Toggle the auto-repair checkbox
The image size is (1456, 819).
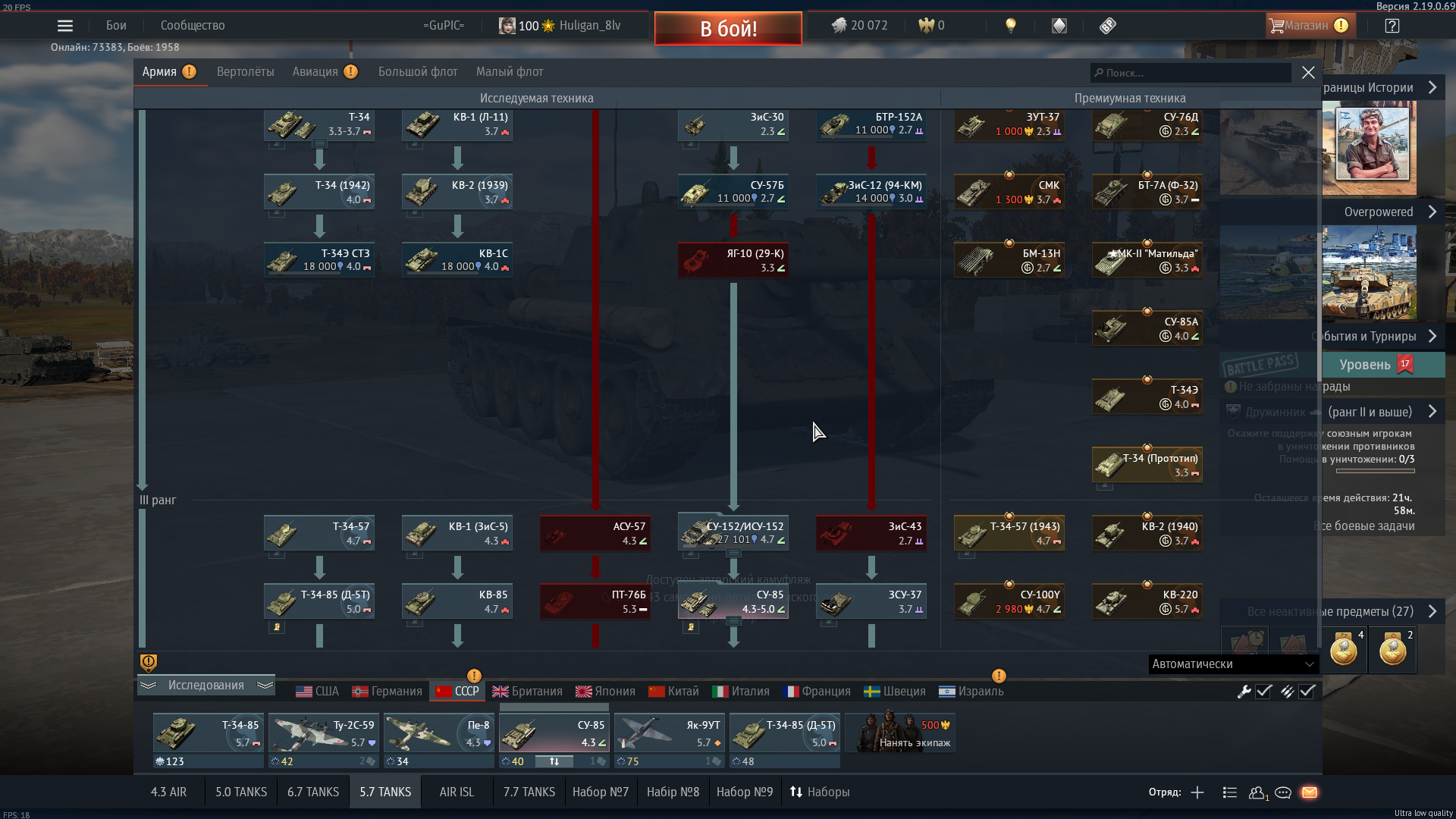pyautogui.click(x=1263, y=692)
